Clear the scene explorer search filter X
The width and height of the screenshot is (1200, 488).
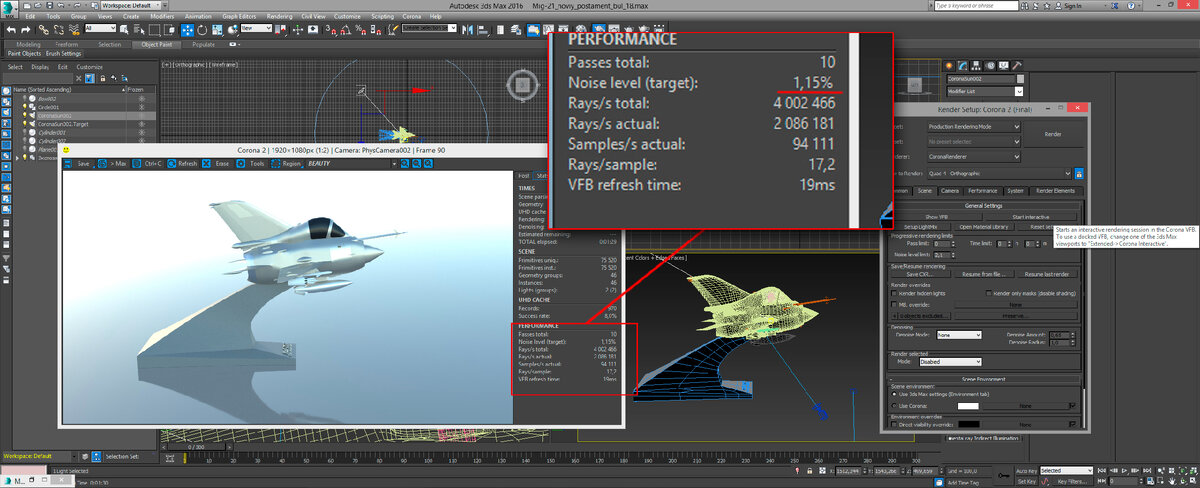[78, 78]
